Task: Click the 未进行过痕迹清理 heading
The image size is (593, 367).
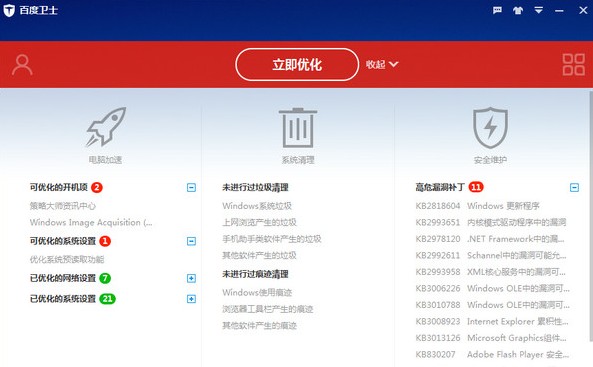Action: coord(255,274)
